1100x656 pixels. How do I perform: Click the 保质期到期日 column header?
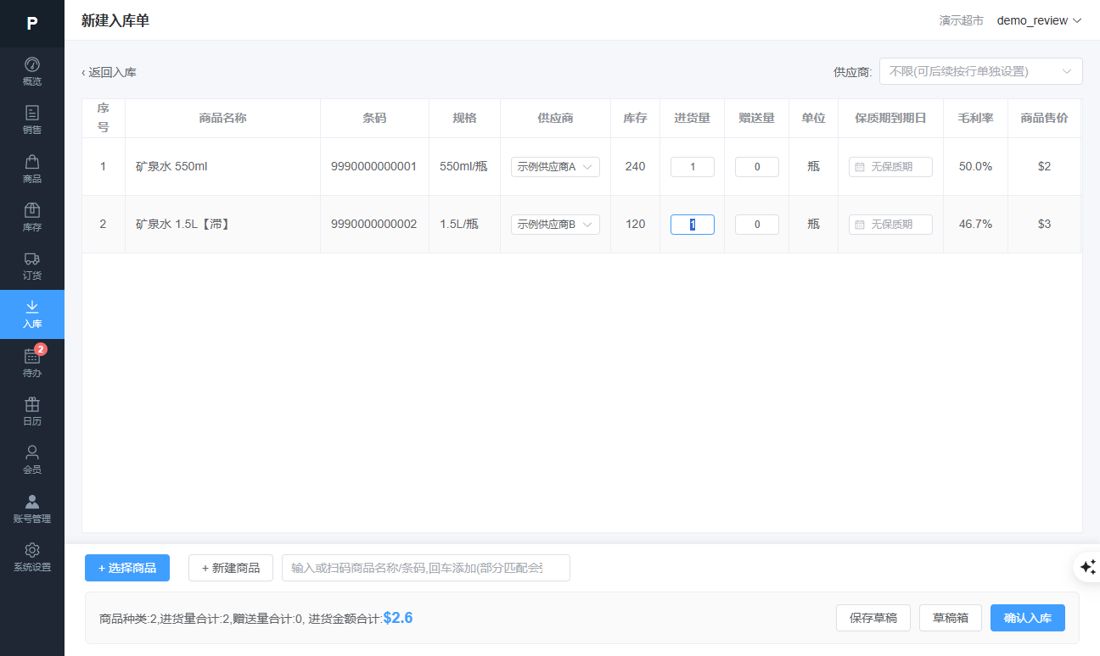[x=890, y=118]
